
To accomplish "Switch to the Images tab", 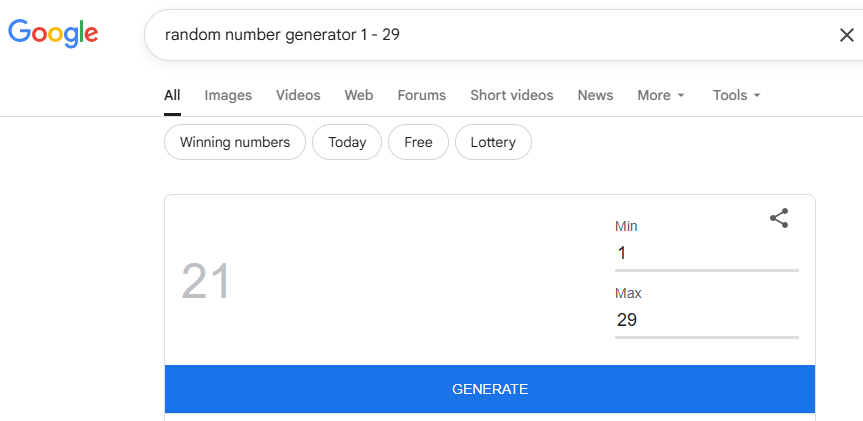I will pyautogui.click(x=228, y=95).
